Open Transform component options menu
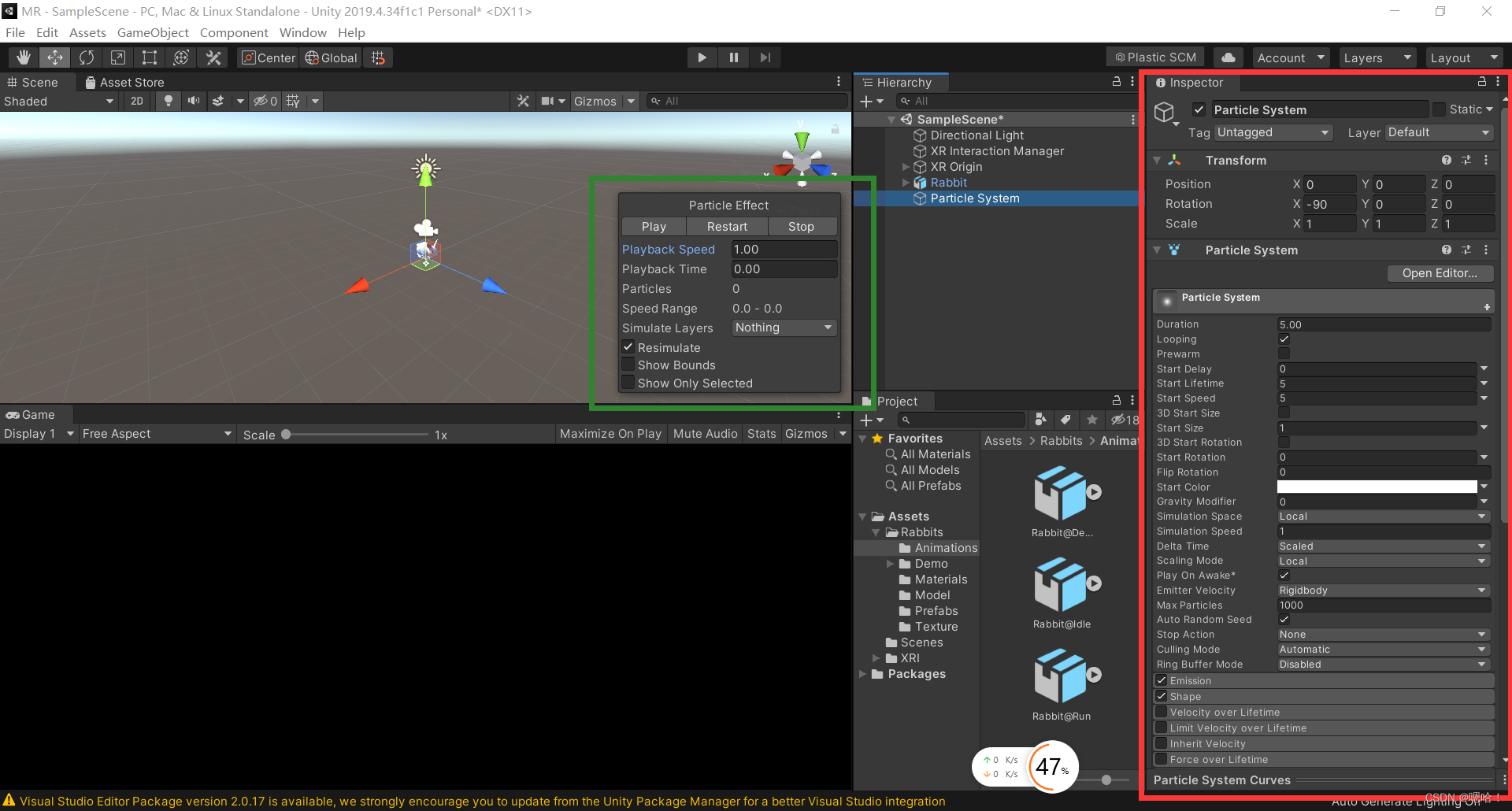Image resolution: width=1512 pixels, height=811 pixels. (1486, 160)
